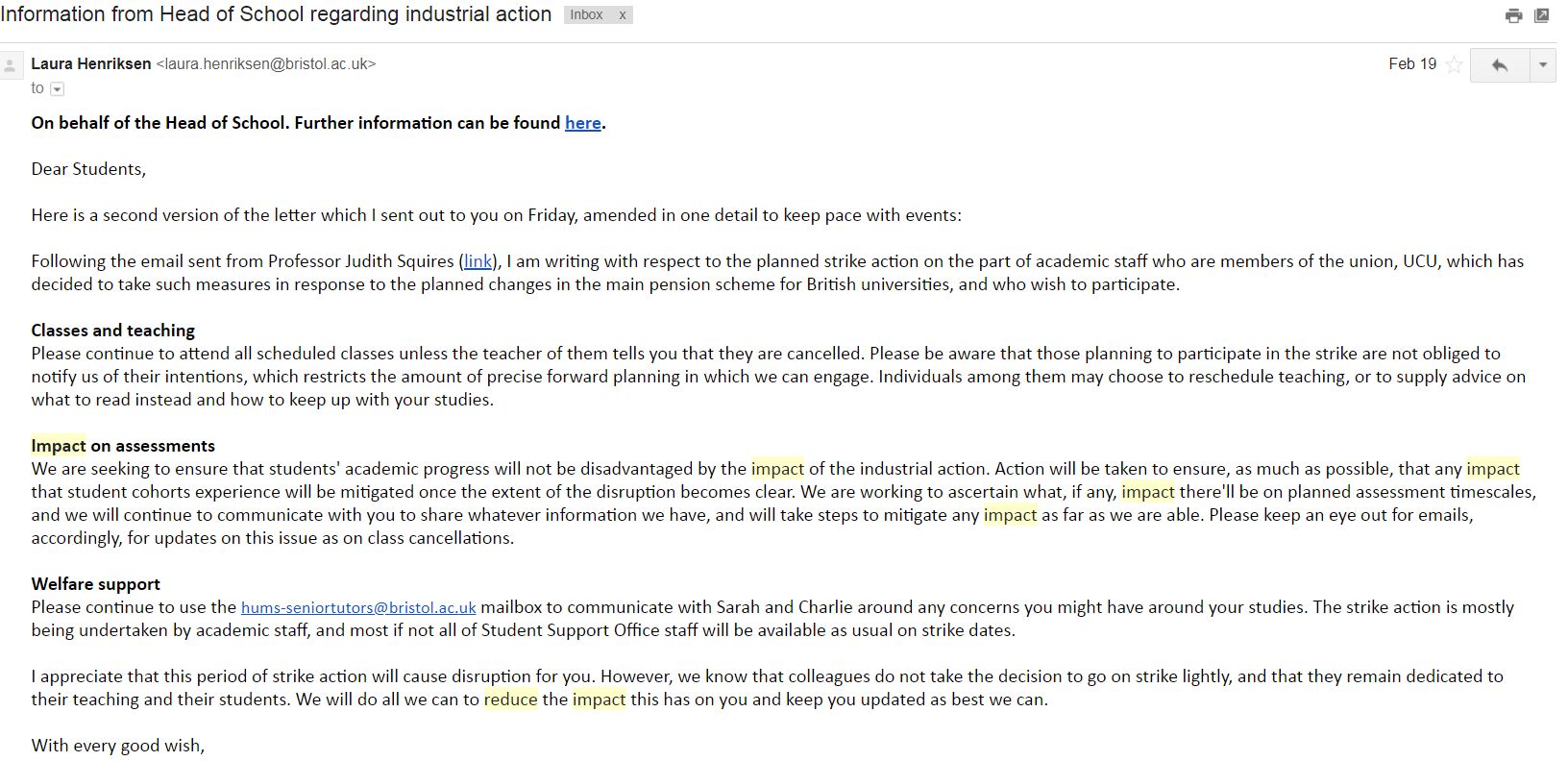Open the "here" further information link
Viewport: 1568px width, 761px height.
click(x=583, y=123)
